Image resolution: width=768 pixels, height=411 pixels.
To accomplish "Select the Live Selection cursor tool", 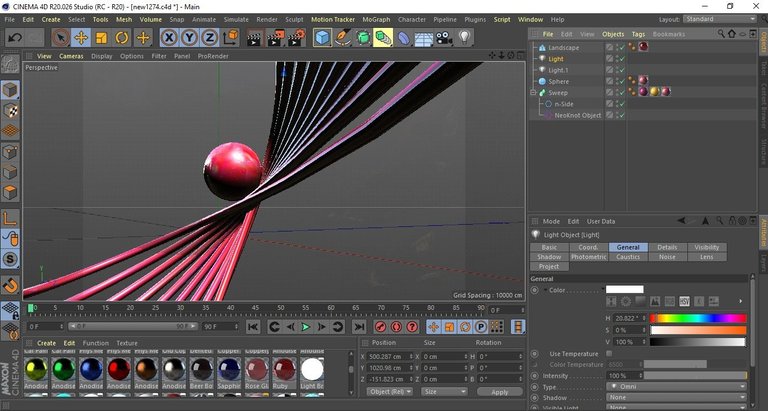I will 61,38.
